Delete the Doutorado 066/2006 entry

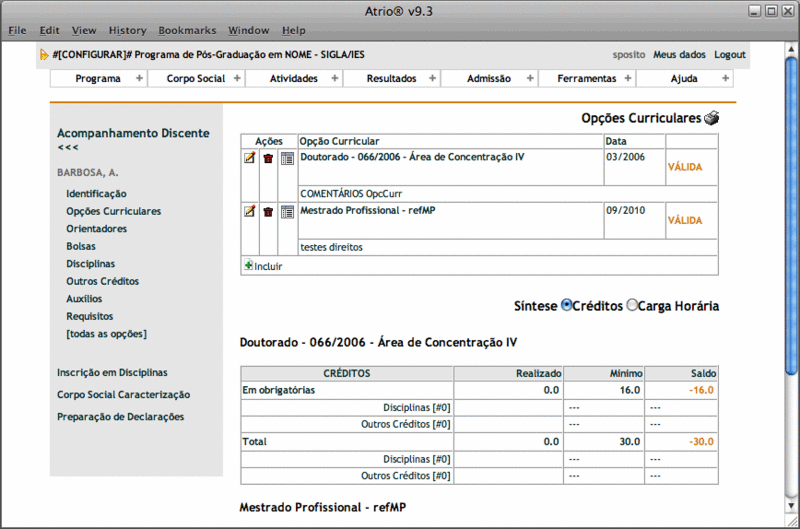click(x=268, y=158)
